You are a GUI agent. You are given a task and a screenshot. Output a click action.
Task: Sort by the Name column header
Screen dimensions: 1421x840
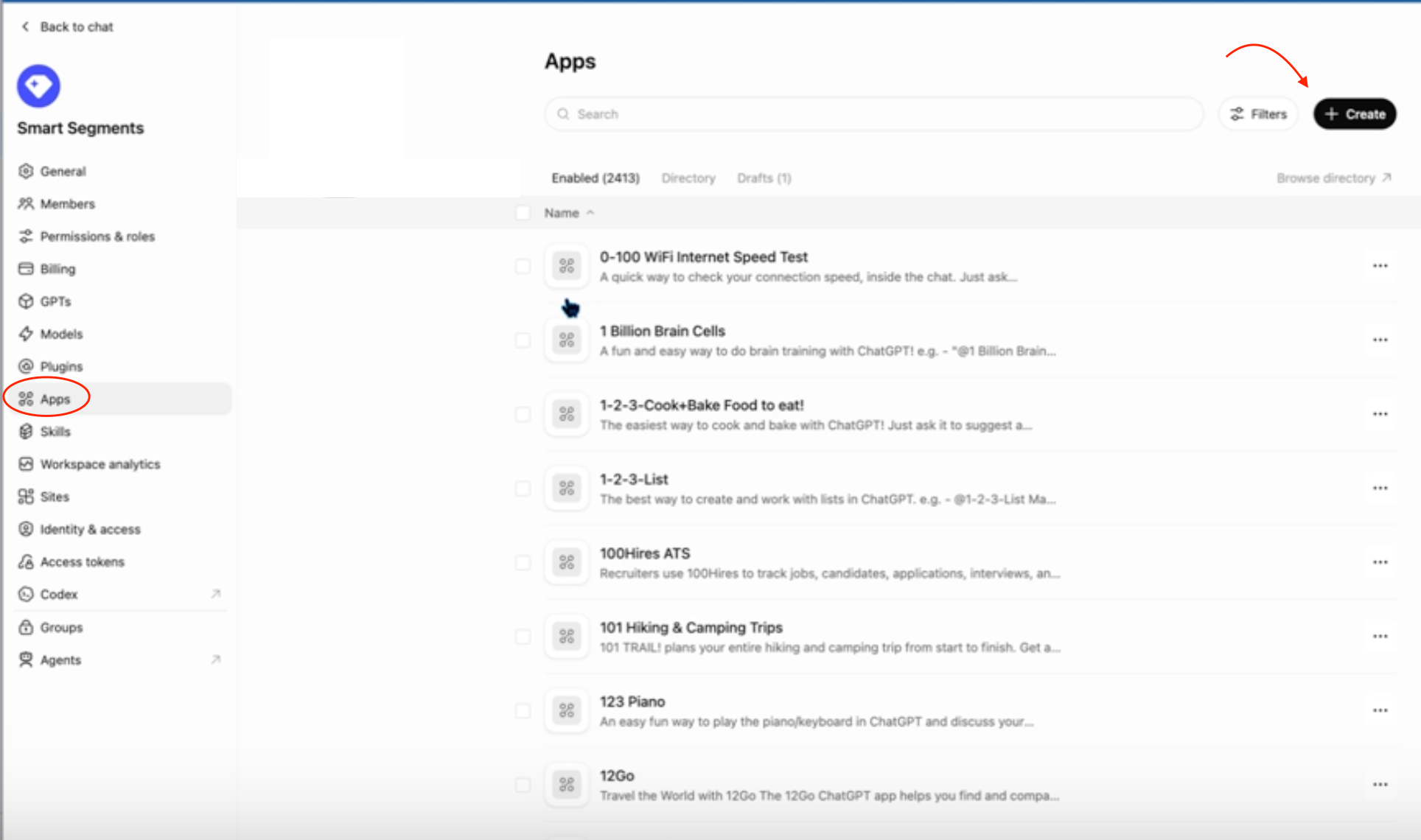[569, 213]
